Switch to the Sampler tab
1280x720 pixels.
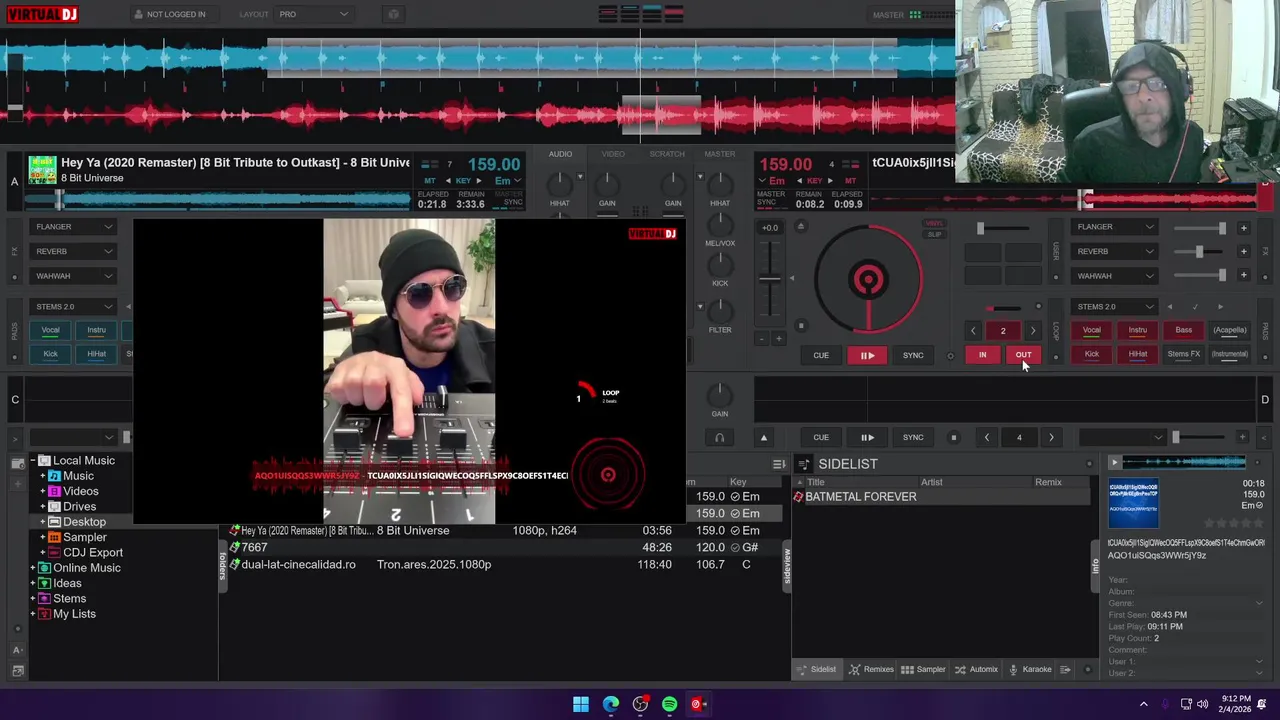coord(923,669)
